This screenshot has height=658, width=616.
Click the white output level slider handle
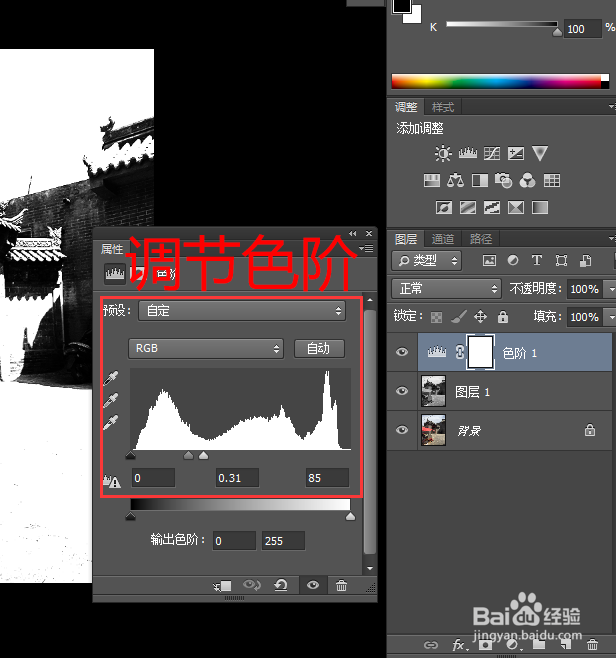click(350, 517)
